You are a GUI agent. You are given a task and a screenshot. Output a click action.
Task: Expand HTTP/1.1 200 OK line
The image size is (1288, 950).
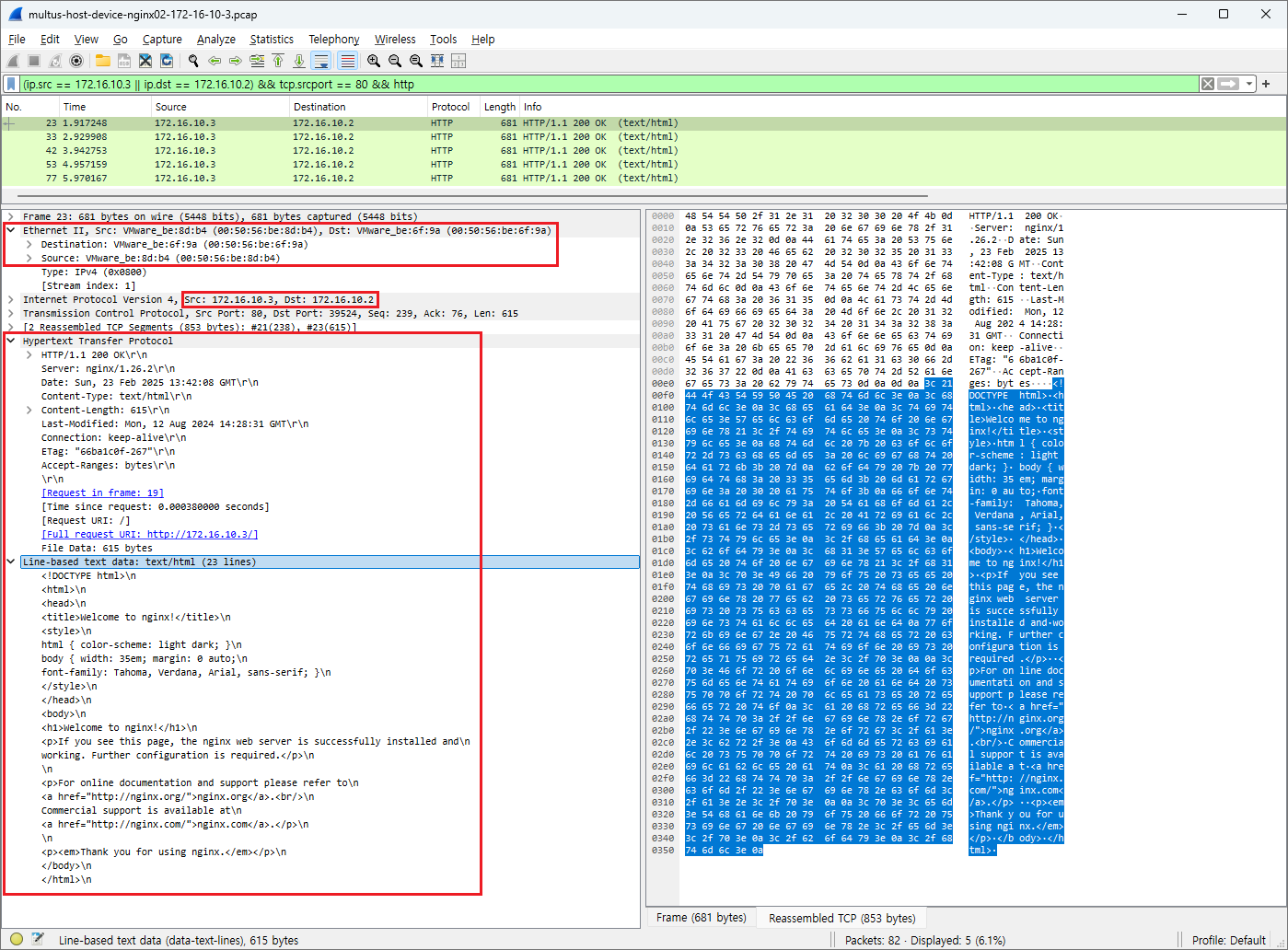[x=29, y=355]
